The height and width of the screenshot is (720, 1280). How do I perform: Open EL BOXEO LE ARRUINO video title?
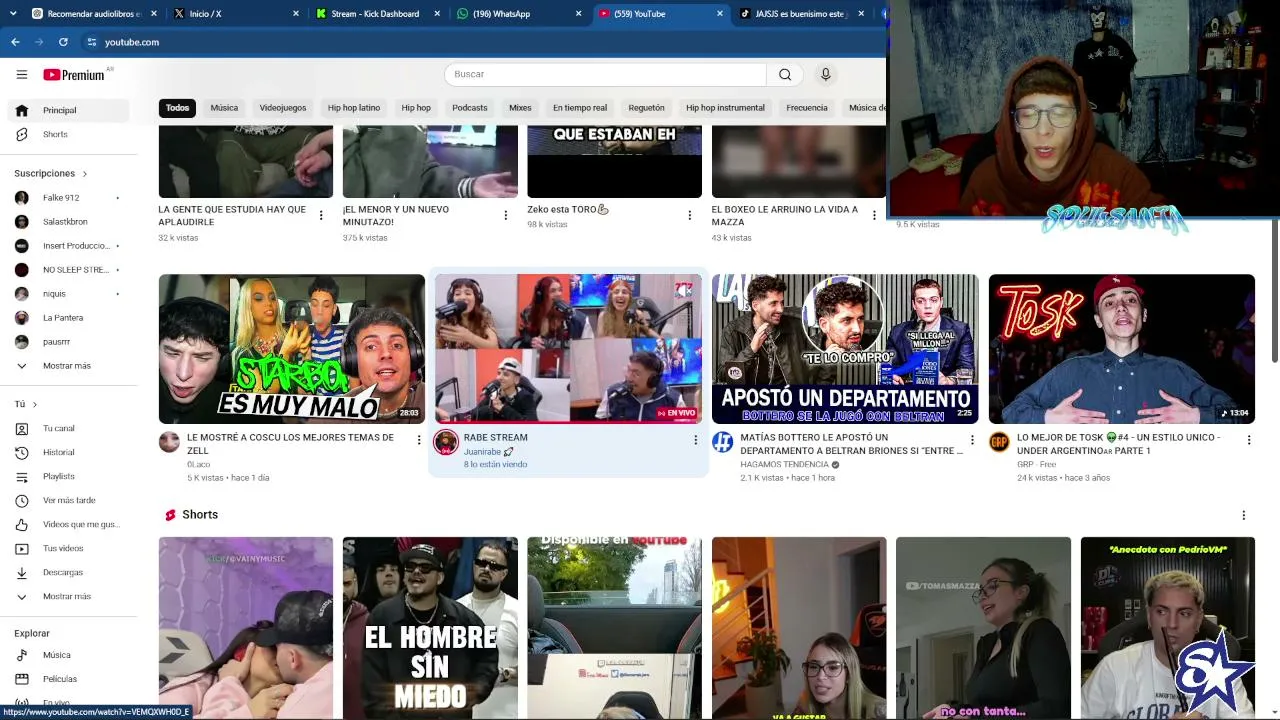pos(785,215)
